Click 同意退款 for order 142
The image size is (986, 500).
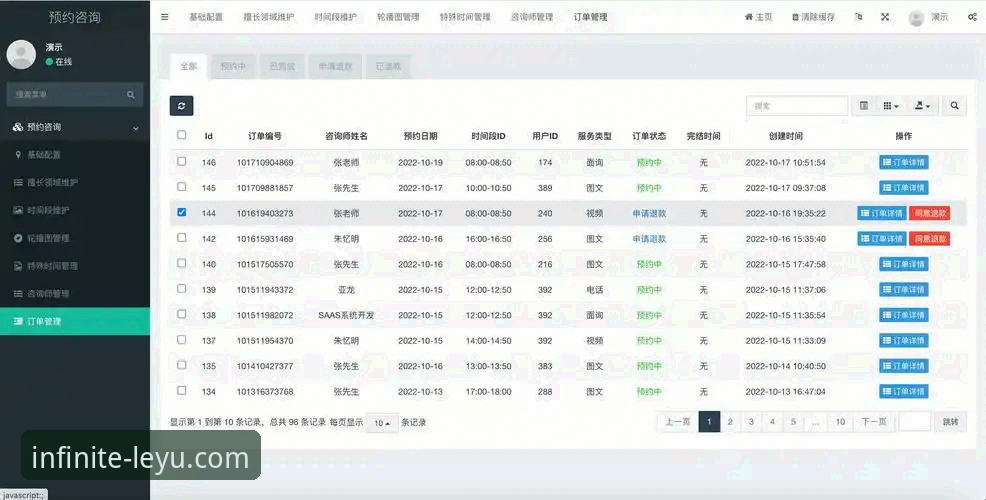pos(930,239)
